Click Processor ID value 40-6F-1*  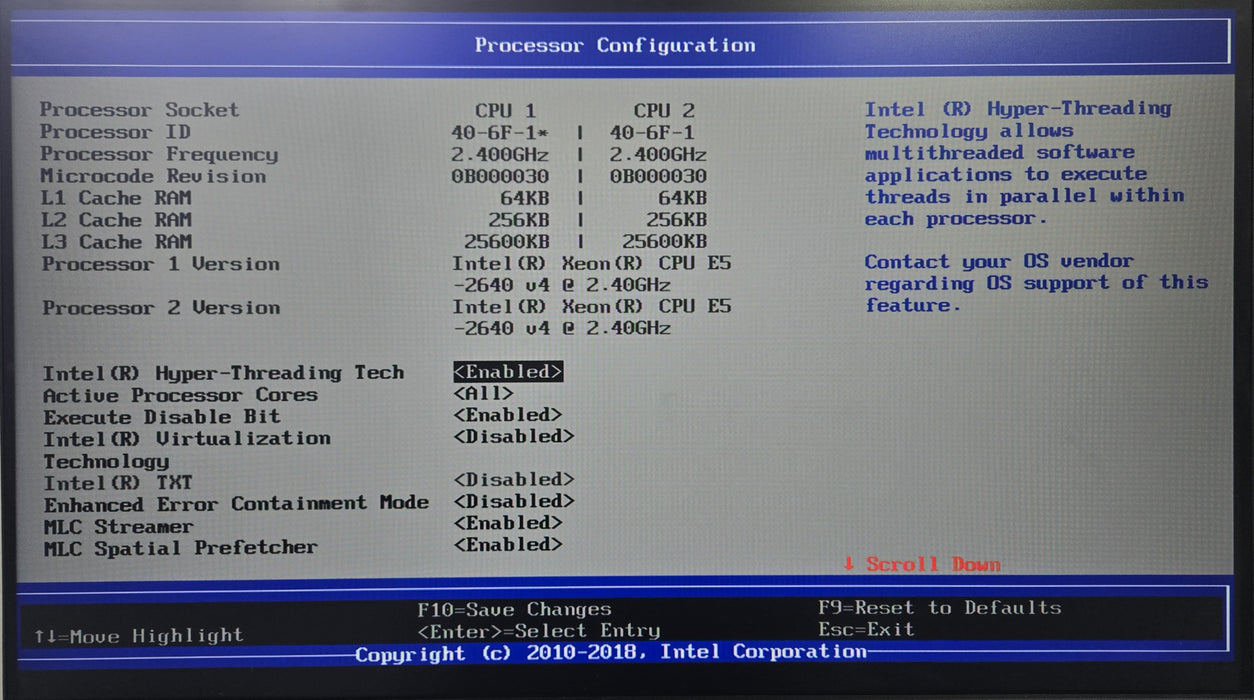(x=499, y=132)
